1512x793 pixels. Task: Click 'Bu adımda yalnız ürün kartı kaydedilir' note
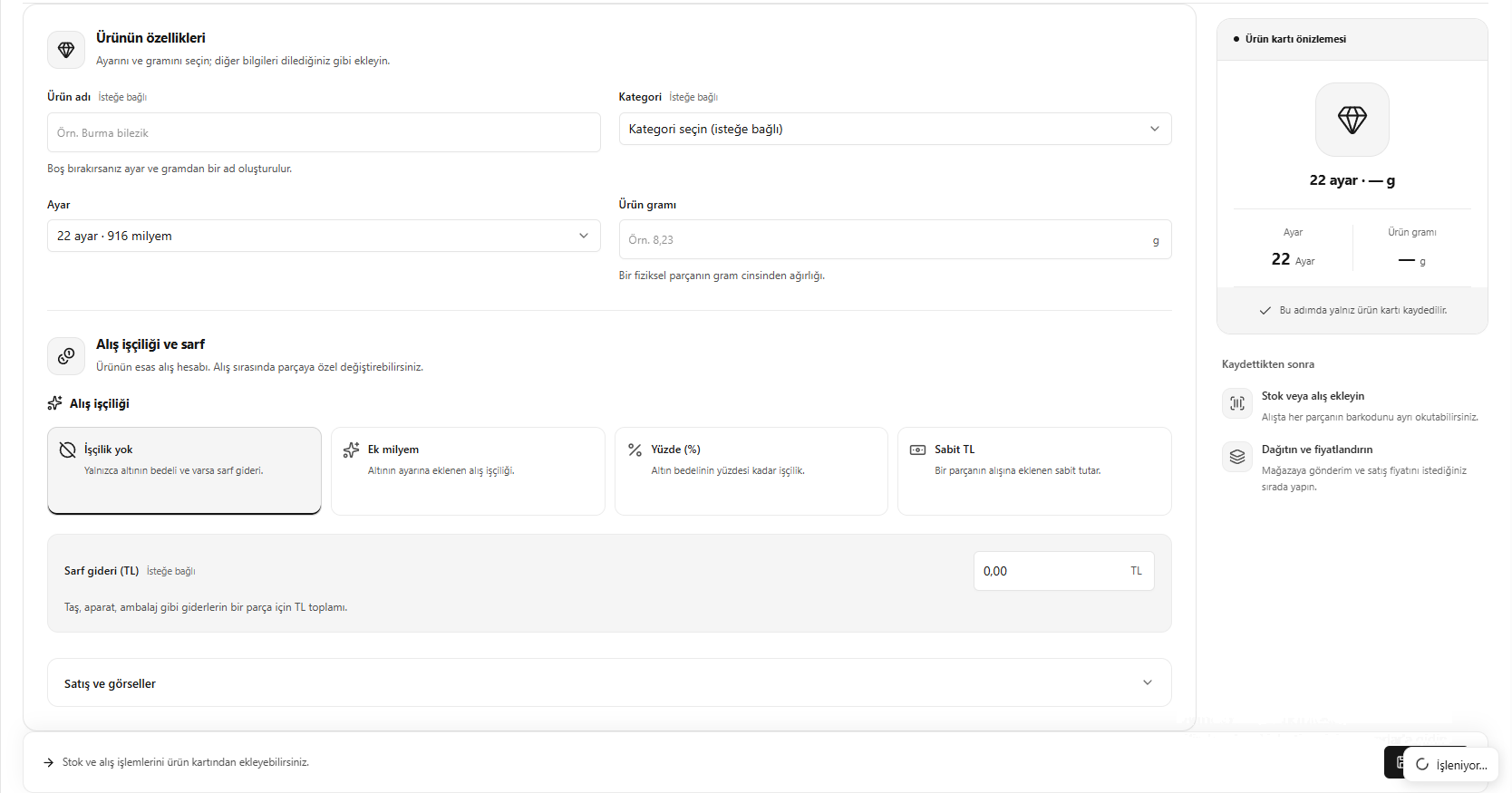click(x=1363, y=310)
